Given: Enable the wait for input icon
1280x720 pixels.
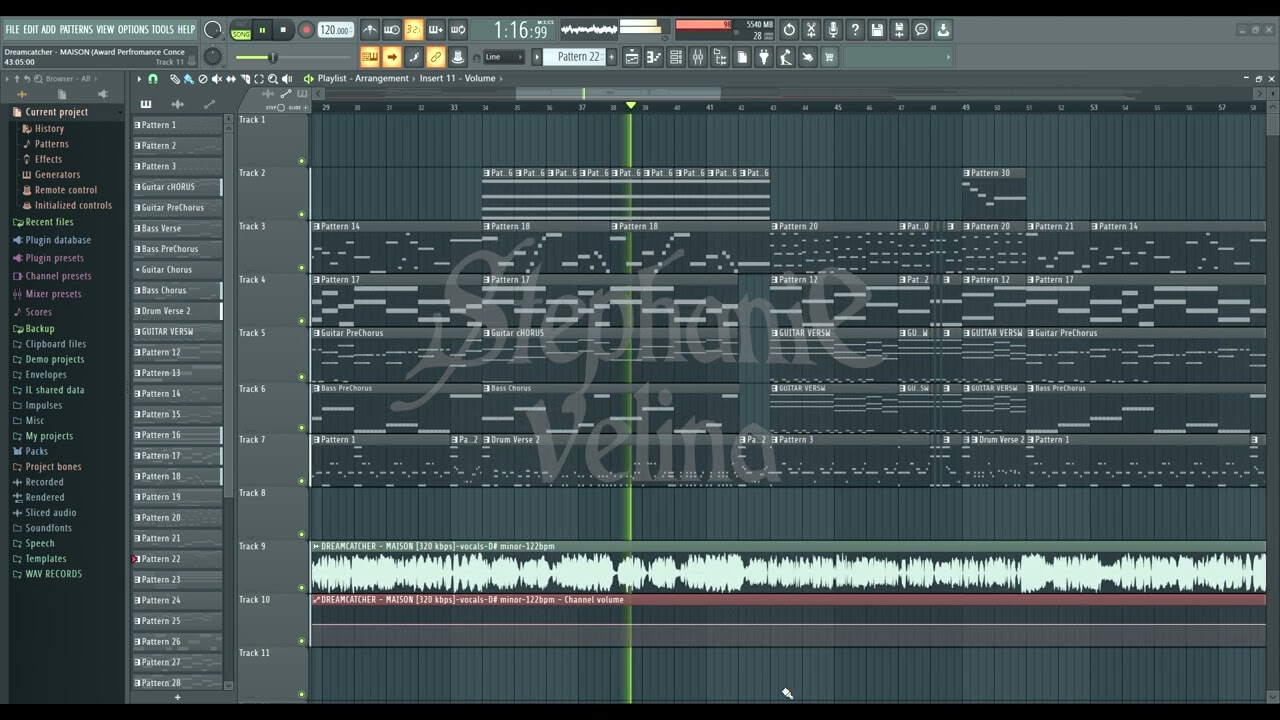Looking at the screenshot, I should point(392,30).
